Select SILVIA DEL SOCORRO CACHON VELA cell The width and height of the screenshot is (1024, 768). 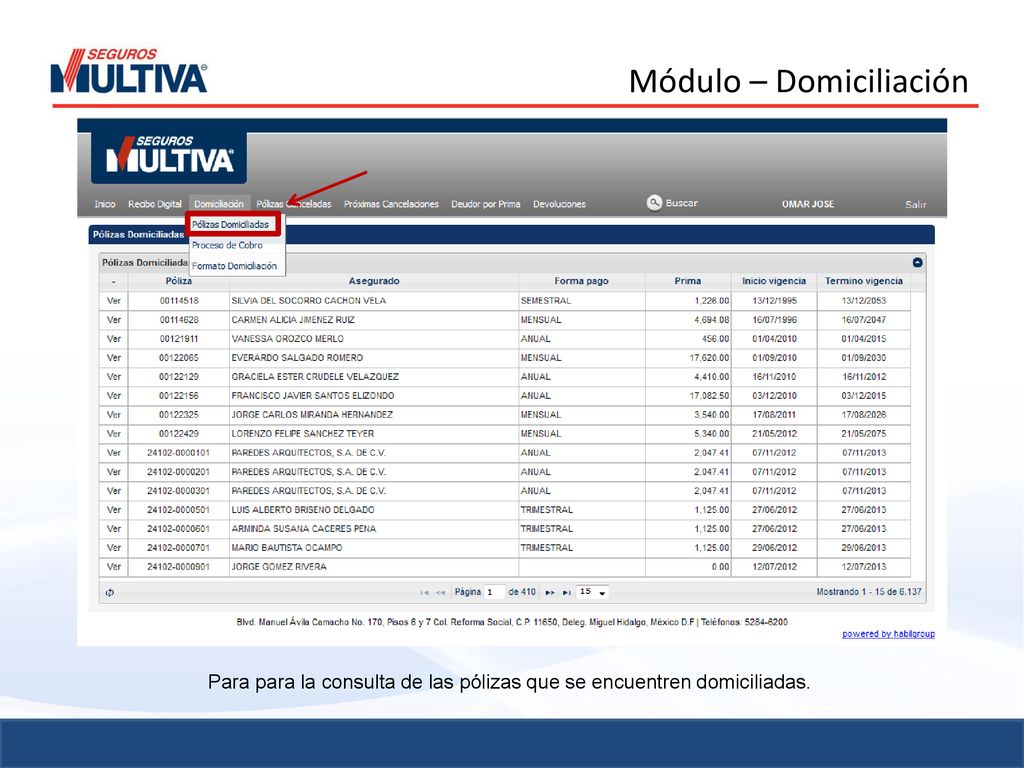374,300
